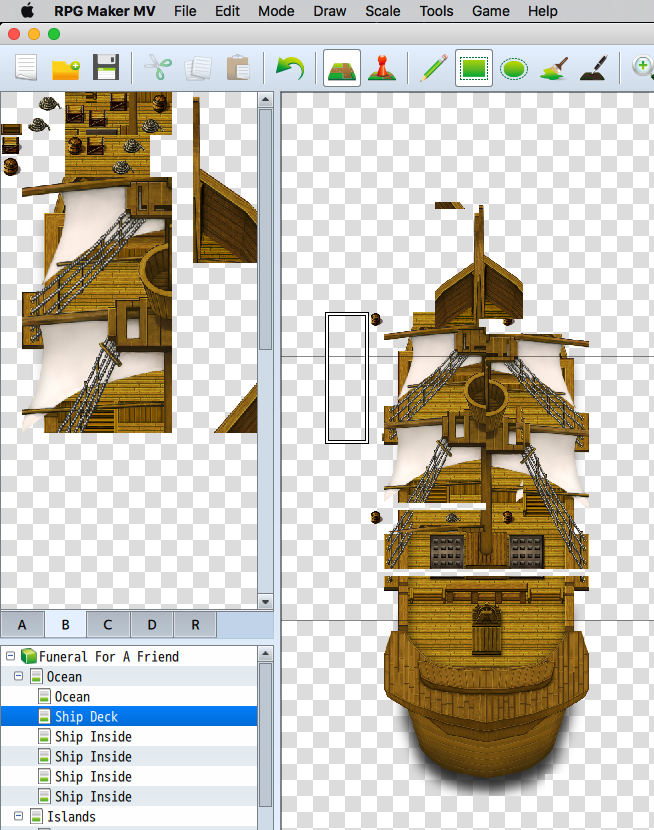Viewport: 654px width, 830px height.
Task: Select the Flood Fill tool
Action: pos(553,69)
